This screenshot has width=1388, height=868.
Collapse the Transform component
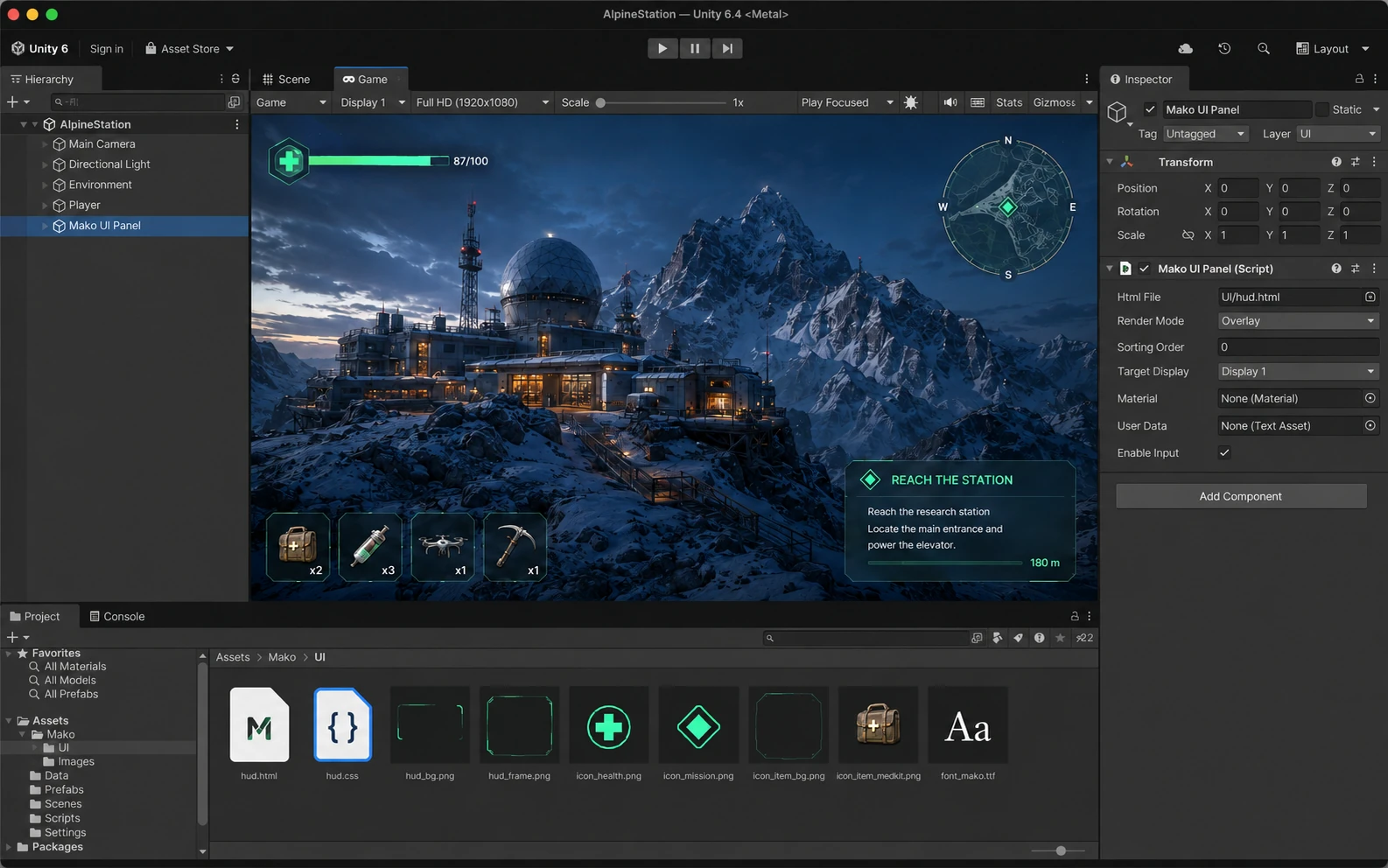pos(1110,162)
